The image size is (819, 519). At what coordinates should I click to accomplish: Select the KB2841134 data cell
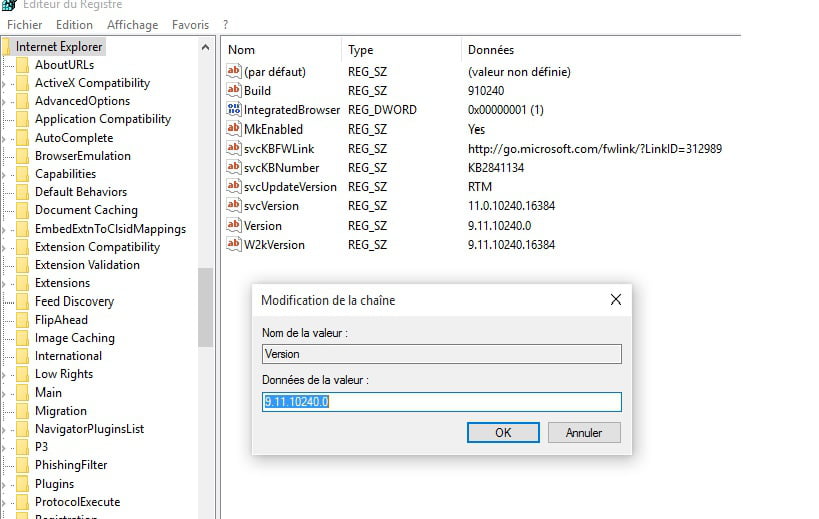[496, 168]
